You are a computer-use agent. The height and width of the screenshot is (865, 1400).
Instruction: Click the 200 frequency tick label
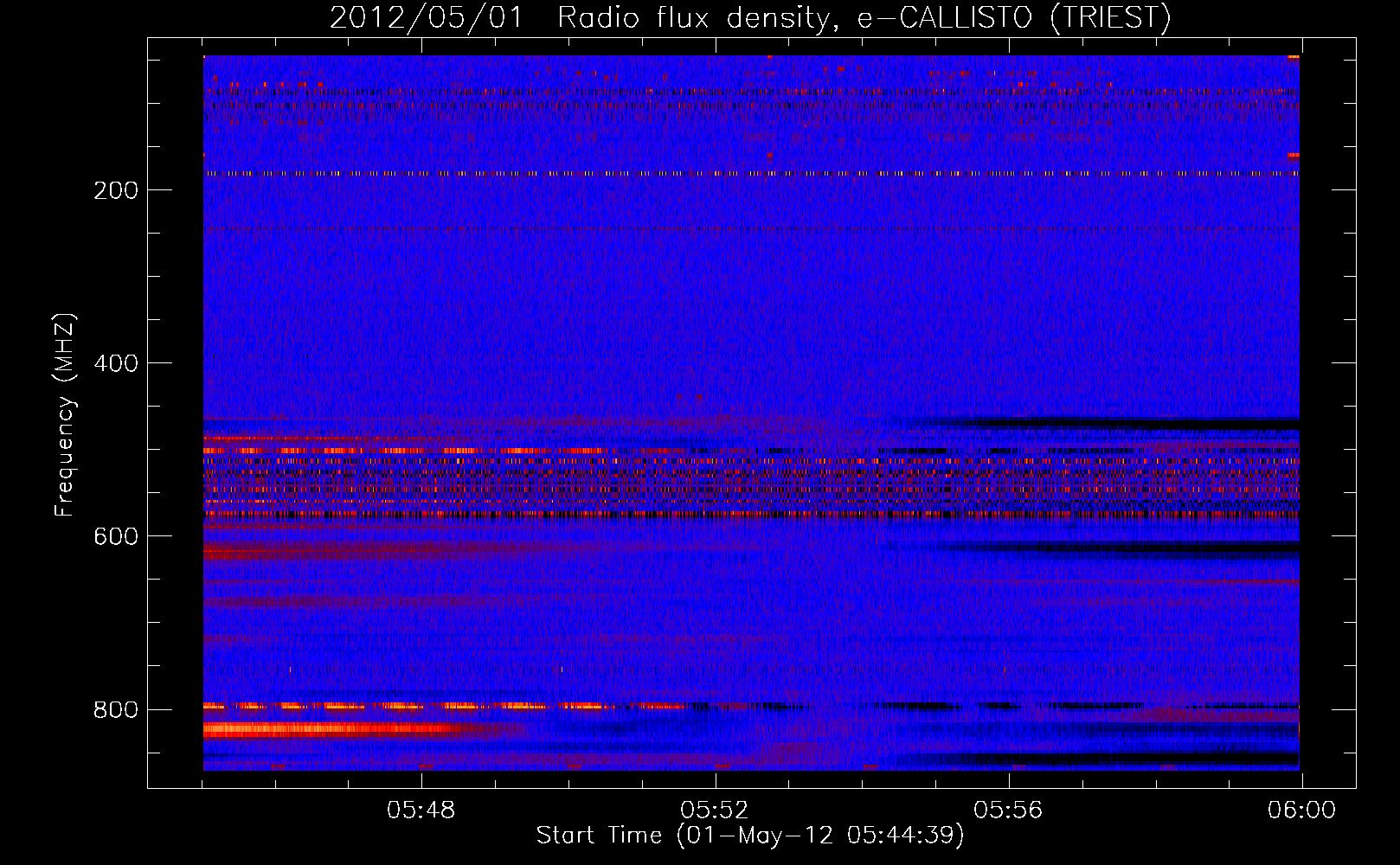[116, 190]
